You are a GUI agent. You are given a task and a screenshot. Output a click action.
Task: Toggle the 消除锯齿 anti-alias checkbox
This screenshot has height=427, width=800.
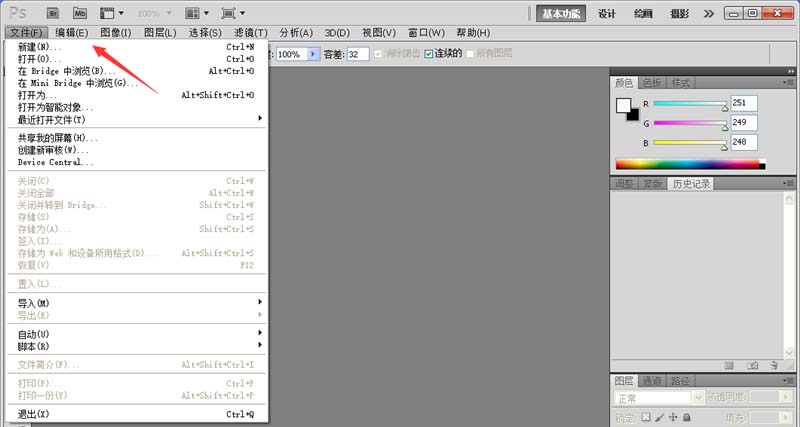tap(378, 54)
